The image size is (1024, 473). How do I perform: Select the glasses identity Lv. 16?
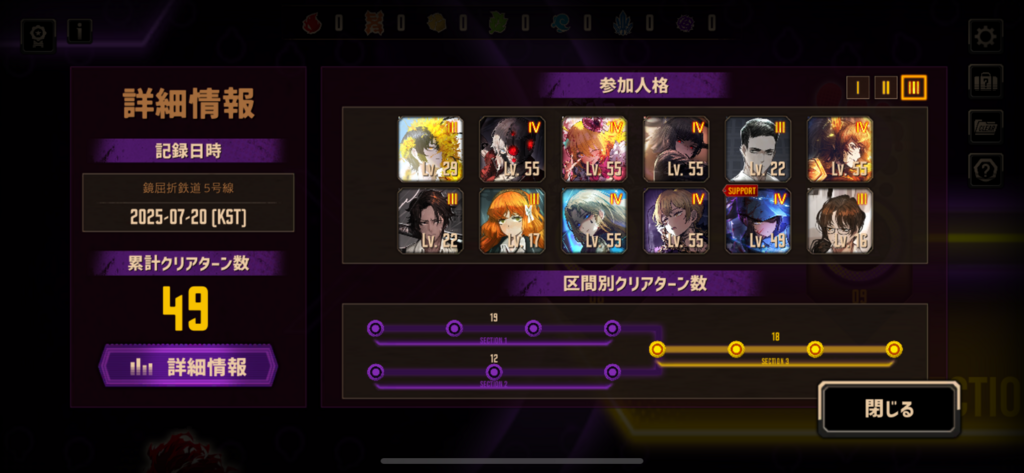coord(839,221)
